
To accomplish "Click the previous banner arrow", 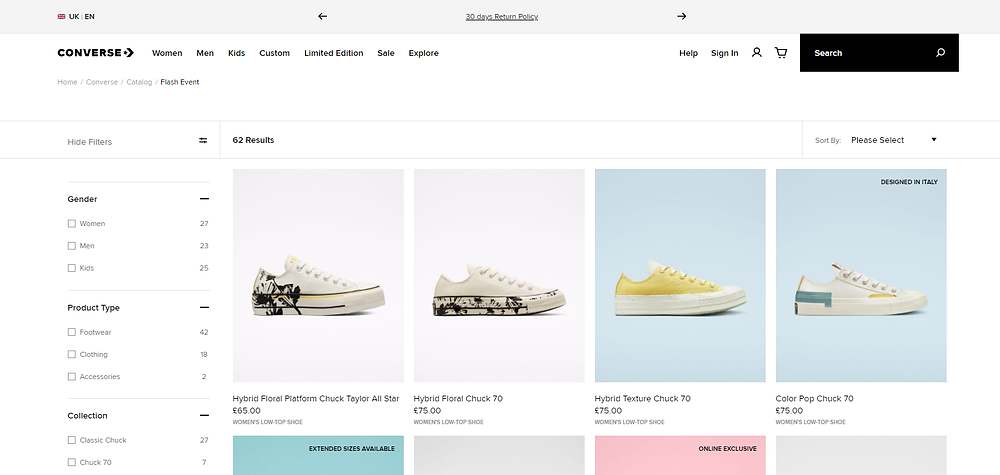I will pyautogui.click(x=323, y=17).
